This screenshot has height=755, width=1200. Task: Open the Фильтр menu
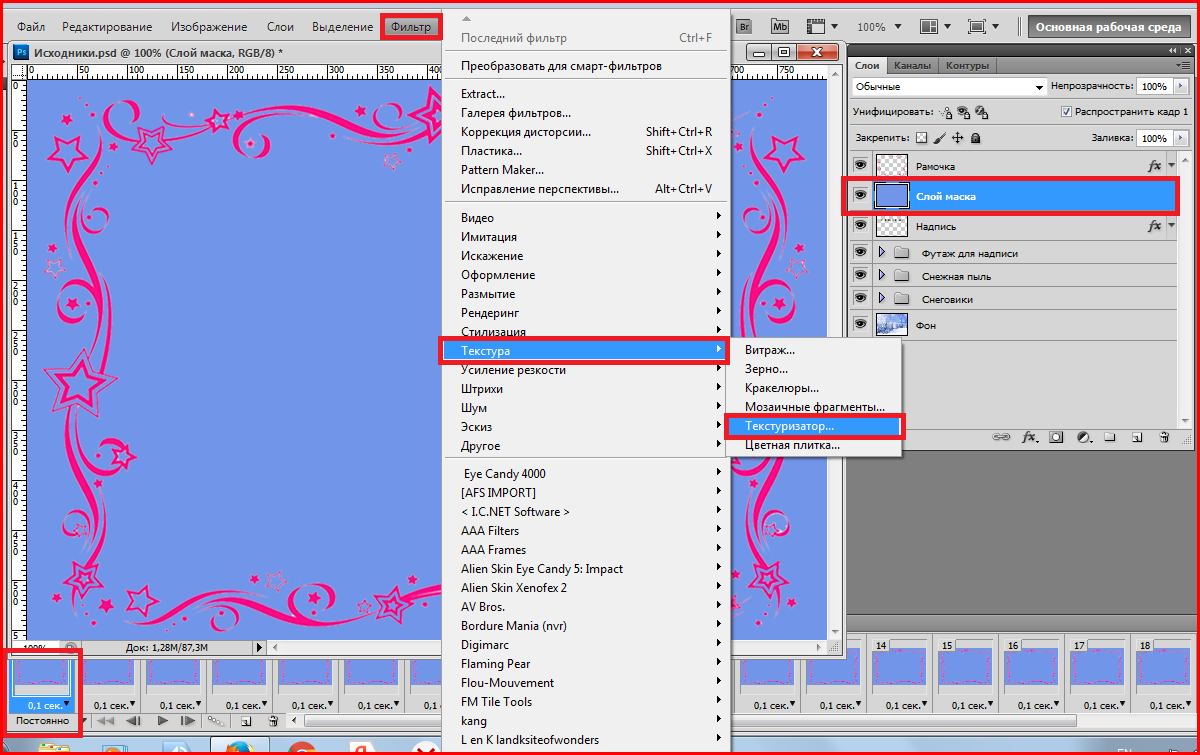(x=411, y=27)
